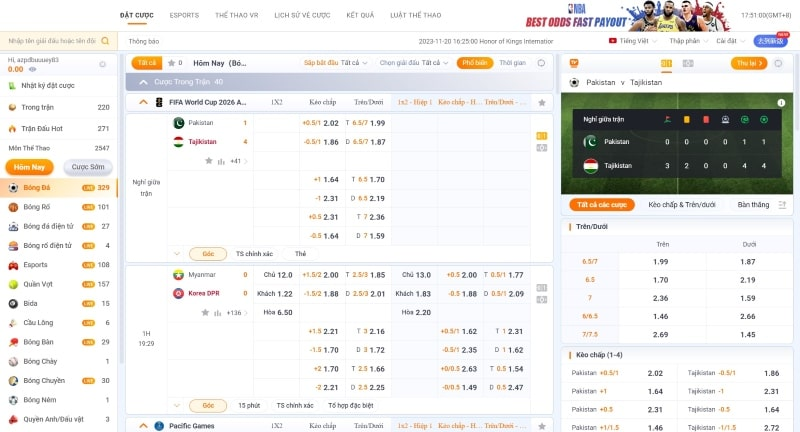Select Bàn thắng tab
This screenshot has height=432, width=800.
point(753,205)
